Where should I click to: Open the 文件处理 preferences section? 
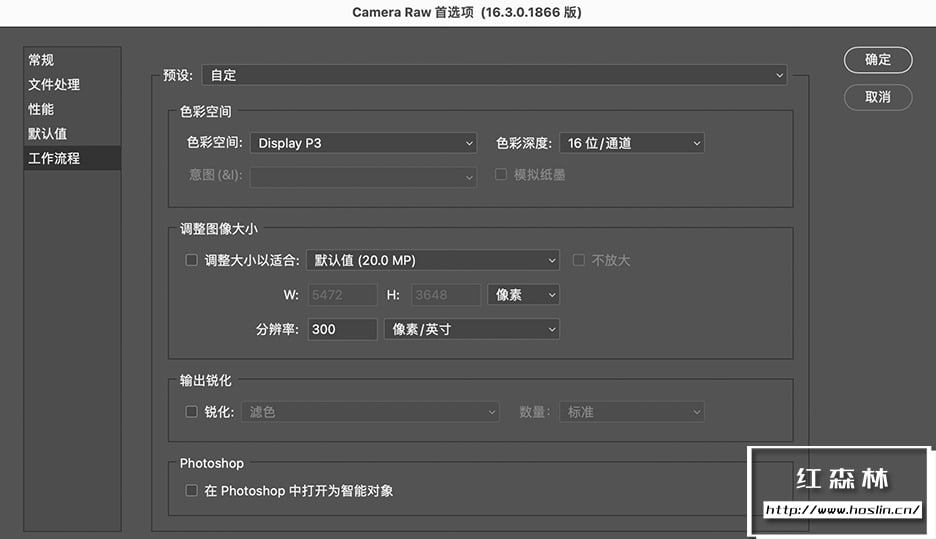point(54,85)
